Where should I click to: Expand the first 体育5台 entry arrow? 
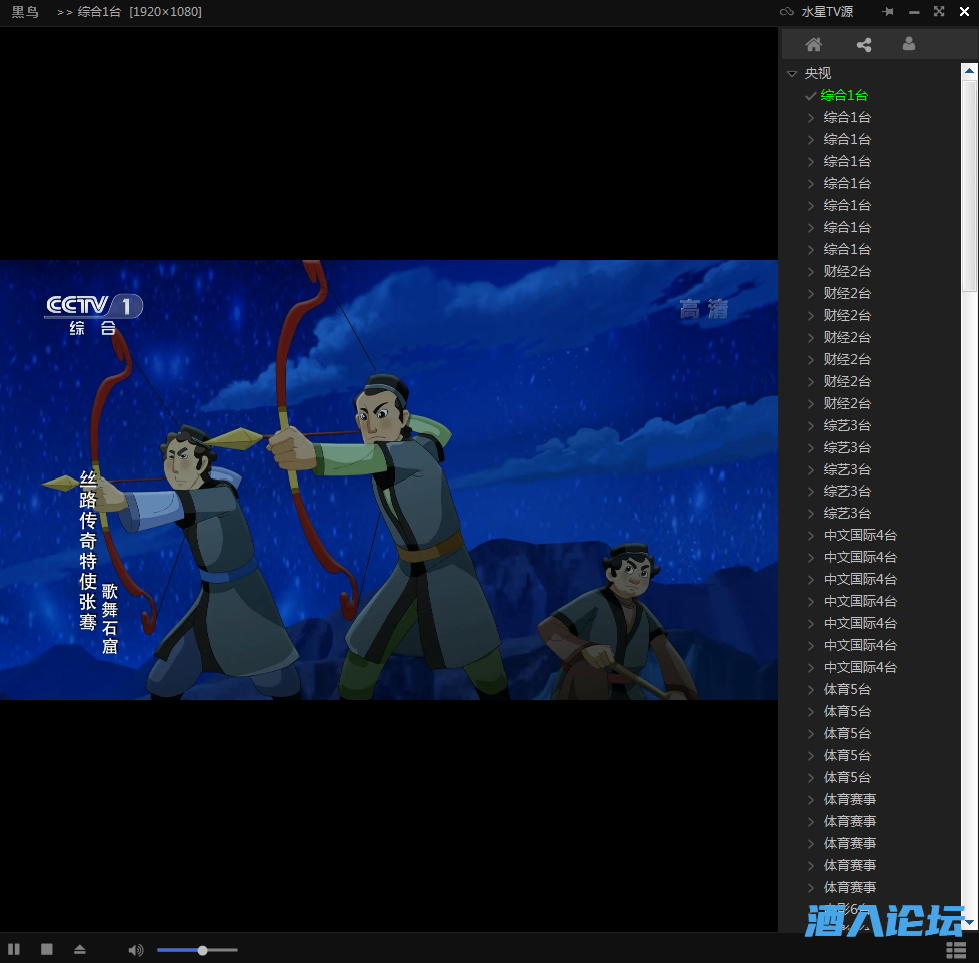[x=811, y=690]
